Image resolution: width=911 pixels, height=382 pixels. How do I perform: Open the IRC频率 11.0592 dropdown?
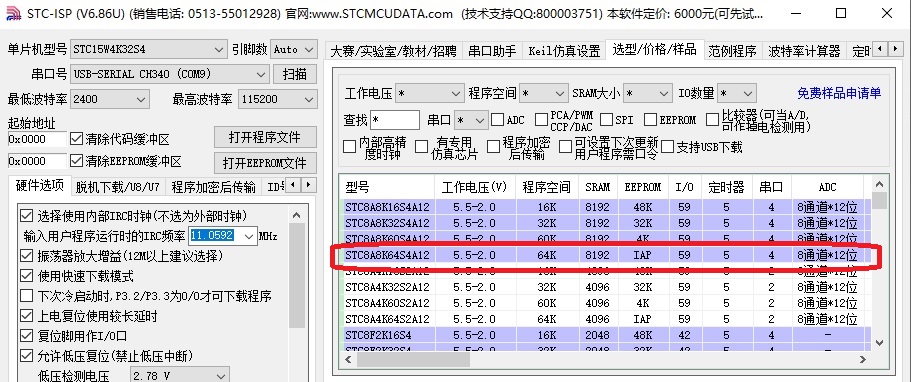tap(223, 236)
